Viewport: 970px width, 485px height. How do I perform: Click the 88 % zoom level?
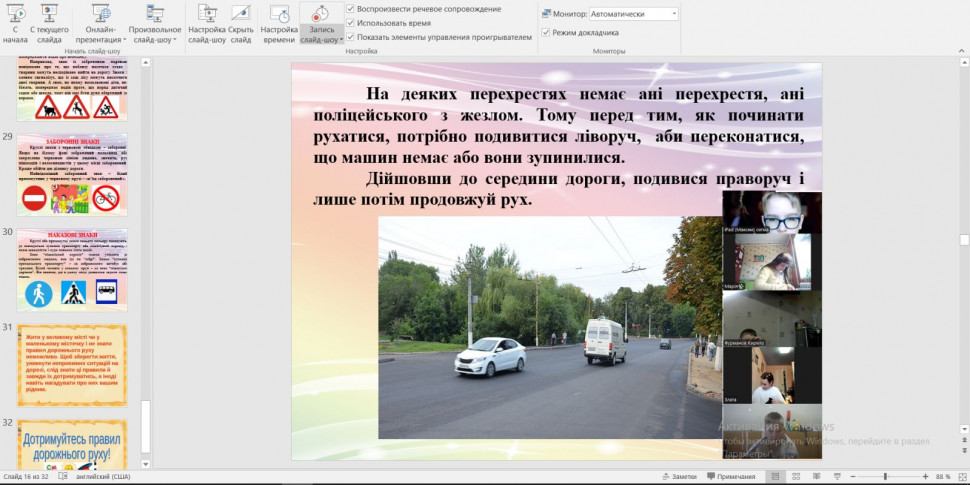[x=943, y=476]
